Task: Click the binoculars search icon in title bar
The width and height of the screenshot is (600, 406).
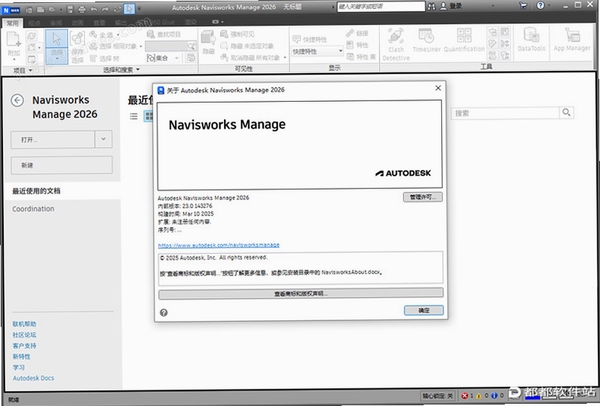Action: pyautogui.click(x=432, y=7)
